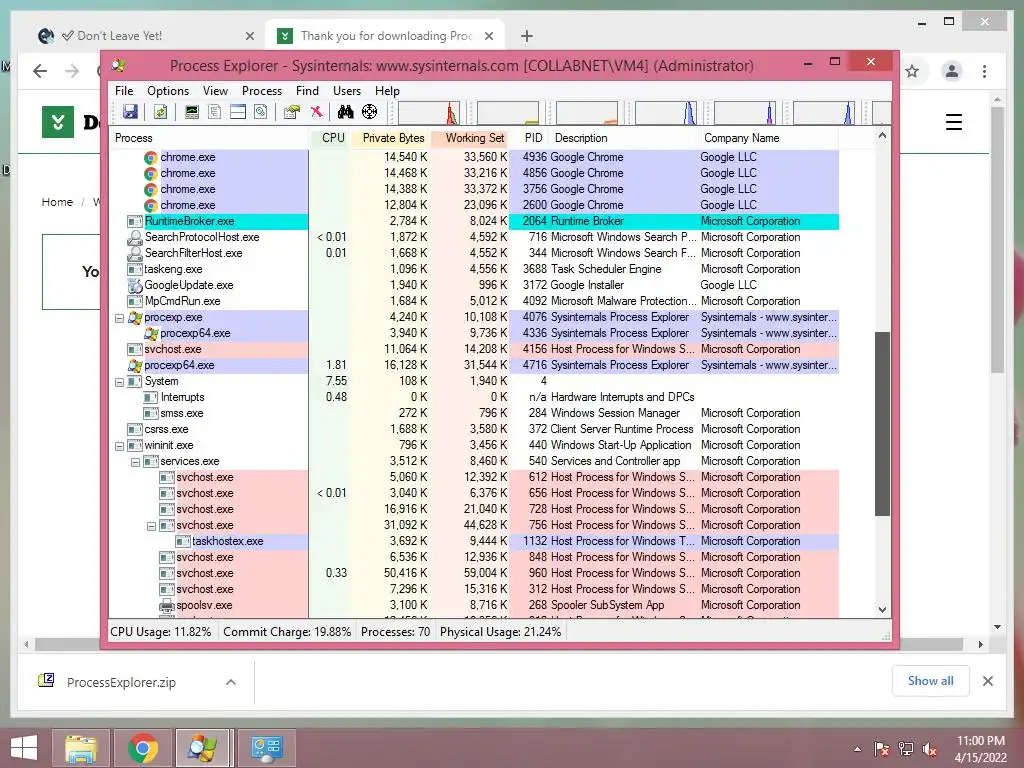The height and width of the screenshot is (768, 1024).
Task: Switch to the Don't Leave Yet! Chrome tab
Action: click(x=145, y=36)
